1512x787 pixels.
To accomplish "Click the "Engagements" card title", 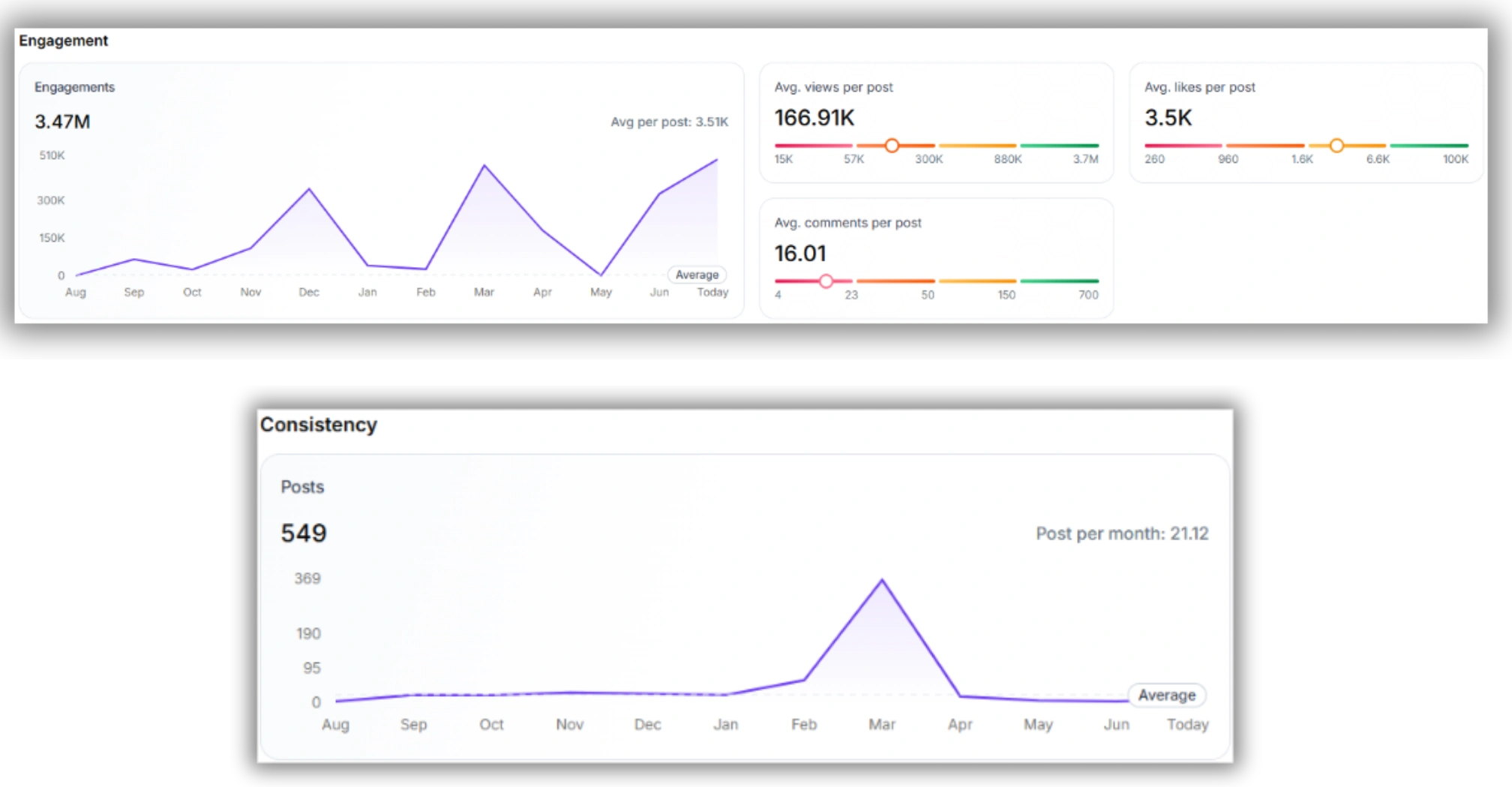I will [74, 87].
